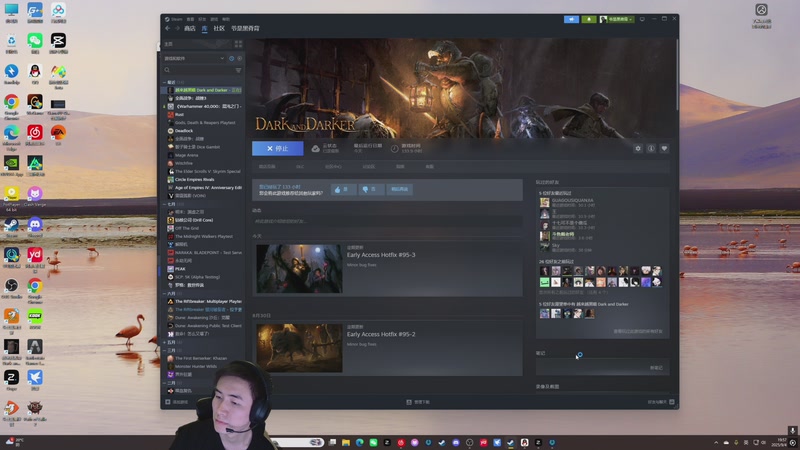
Task: Switch library to grid view icon
Action: coord(238,44)
